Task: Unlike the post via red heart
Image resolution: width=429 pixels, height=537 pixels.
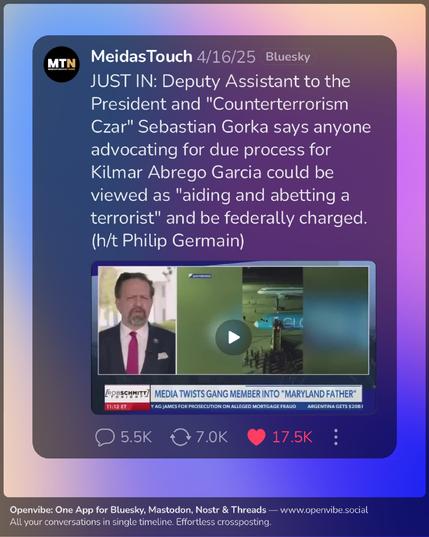Action: coord(256,437)
